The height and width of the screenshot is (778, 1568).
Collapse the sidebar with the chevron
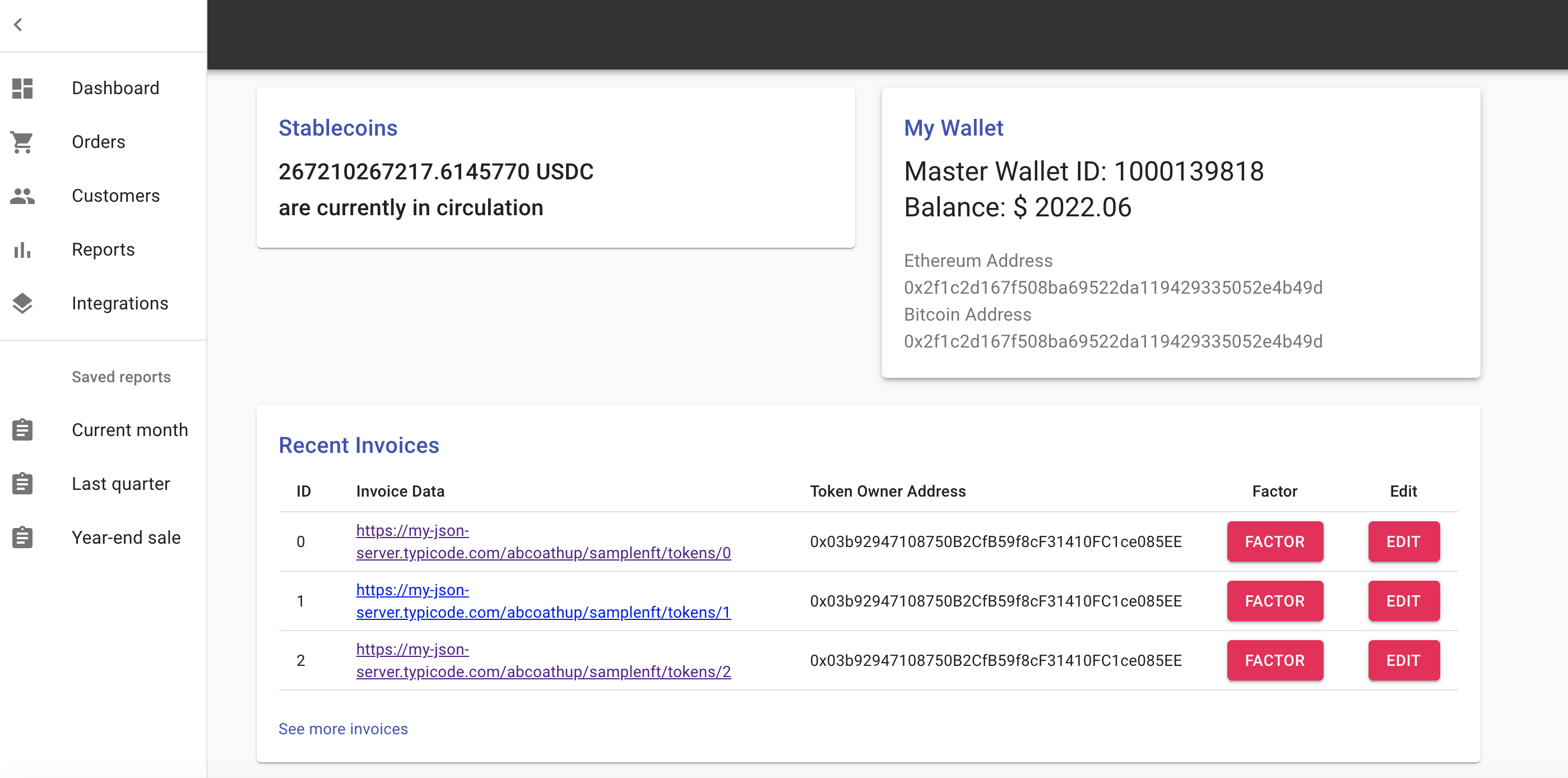click(x=18, y=25)
